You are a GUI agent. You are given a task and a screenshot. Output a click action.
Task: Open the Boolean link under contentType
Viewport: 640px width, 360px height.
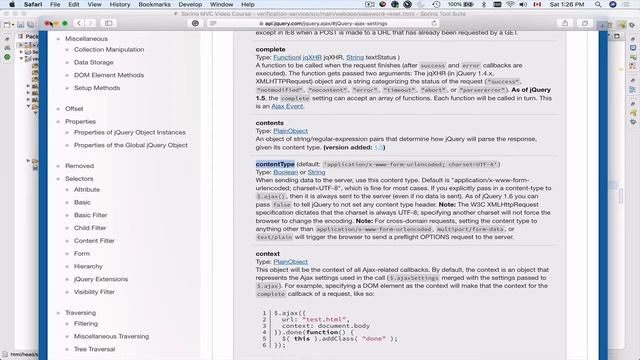click(x=285, y=172)
